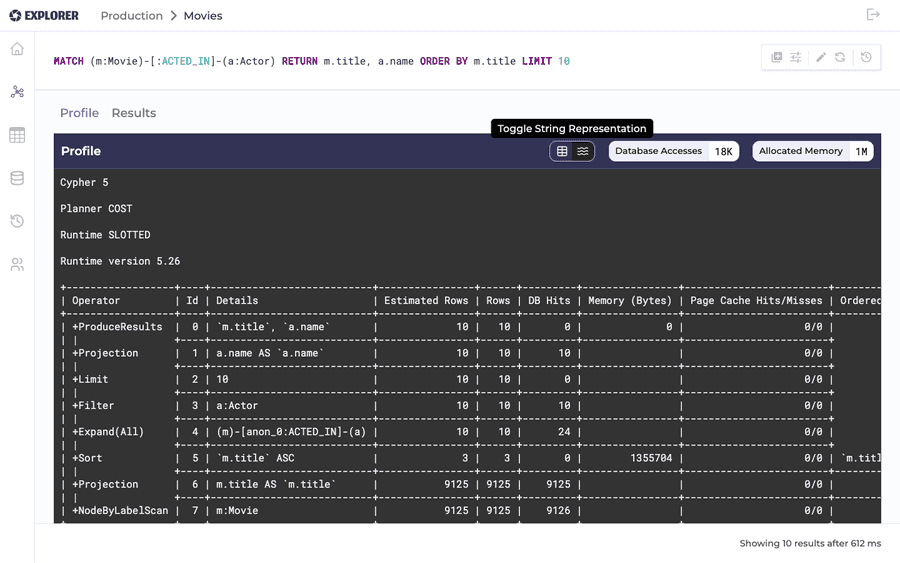Open the graph explorer icon in sidebar
This screenshot has width=900, height=563.
click(x=17, y=92)
